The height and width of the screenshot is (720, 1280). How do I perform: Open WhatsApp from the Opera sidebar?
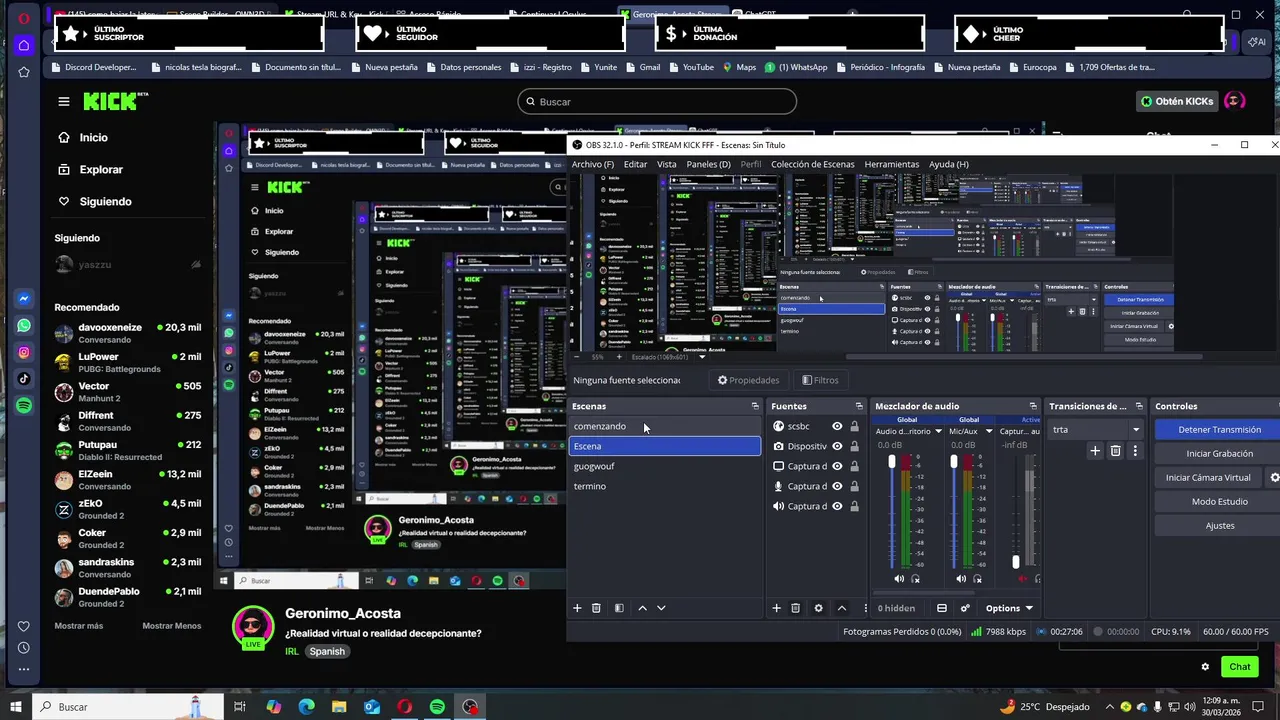point(24,326)
